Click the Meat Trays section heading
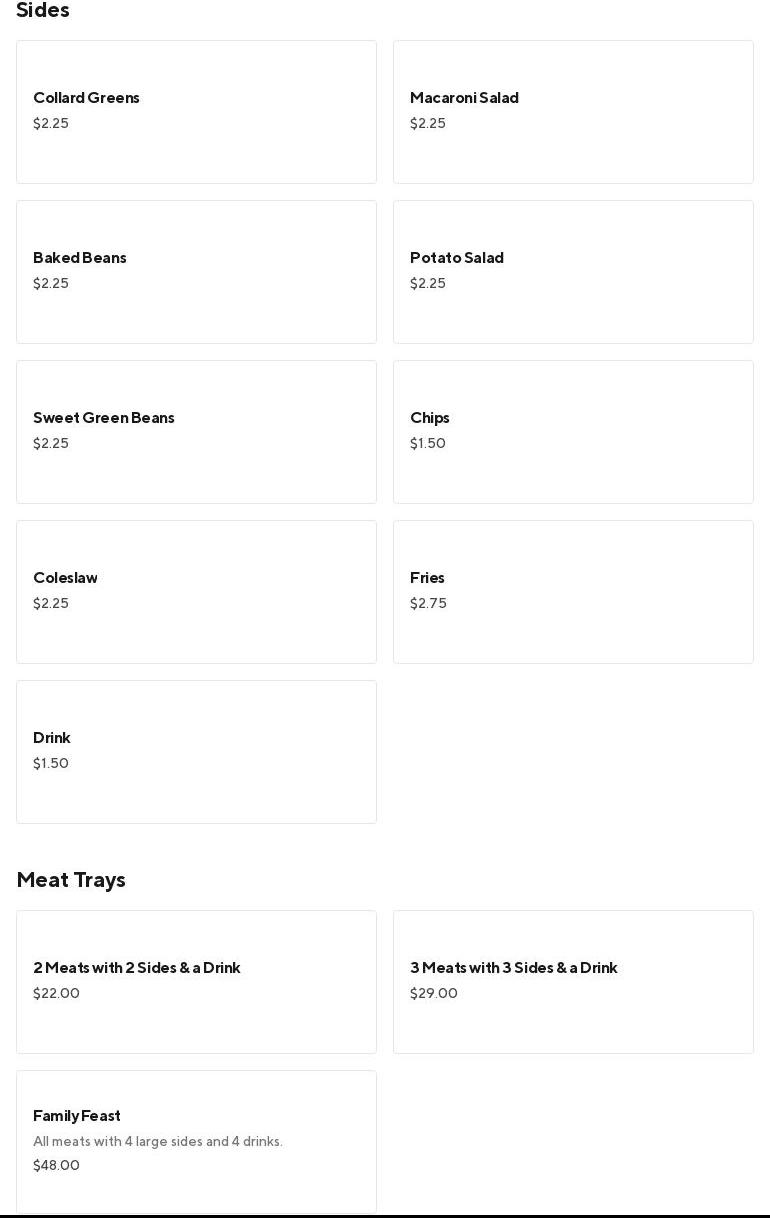The image size is (770, 1218). coord(71,880)
